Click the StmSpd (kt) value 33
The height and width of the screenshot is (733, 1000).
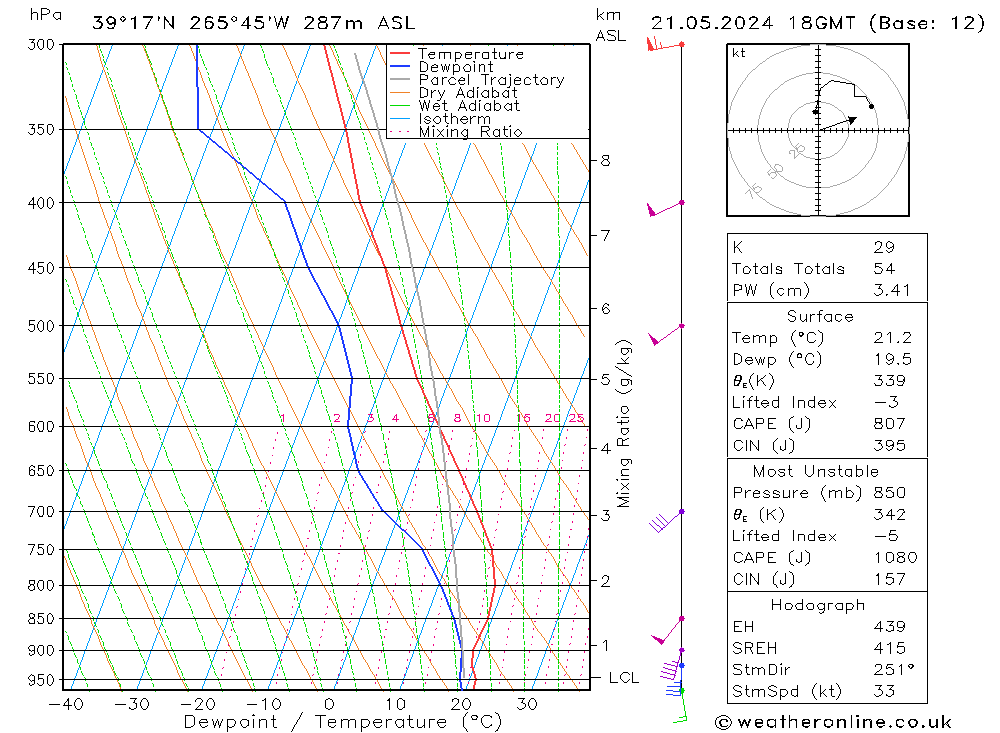(884, 692)
